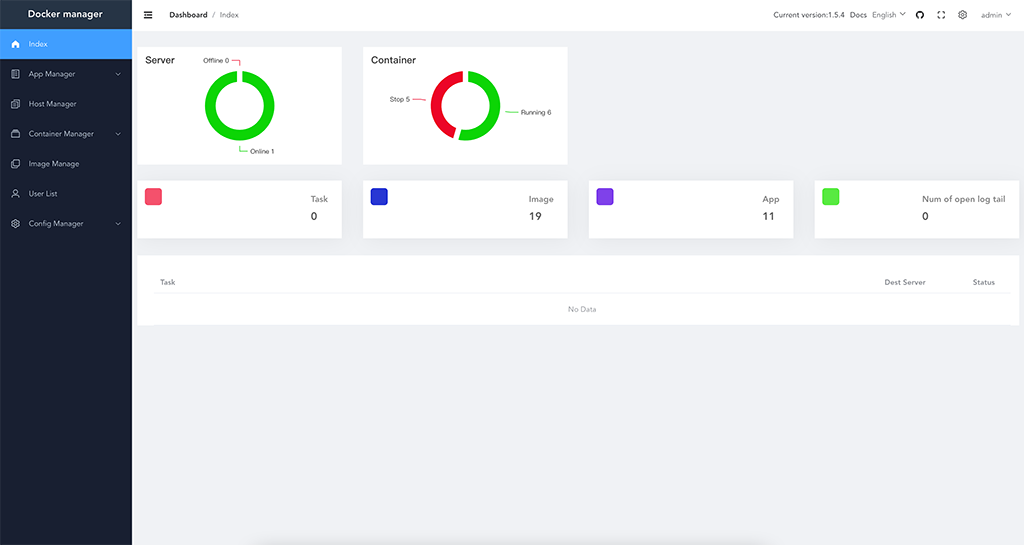Click the Host Manager sidebar icon
Image resolution: width=1024 pixels, height=545 pixels.
pyautogui.click(x=16, y=104)
